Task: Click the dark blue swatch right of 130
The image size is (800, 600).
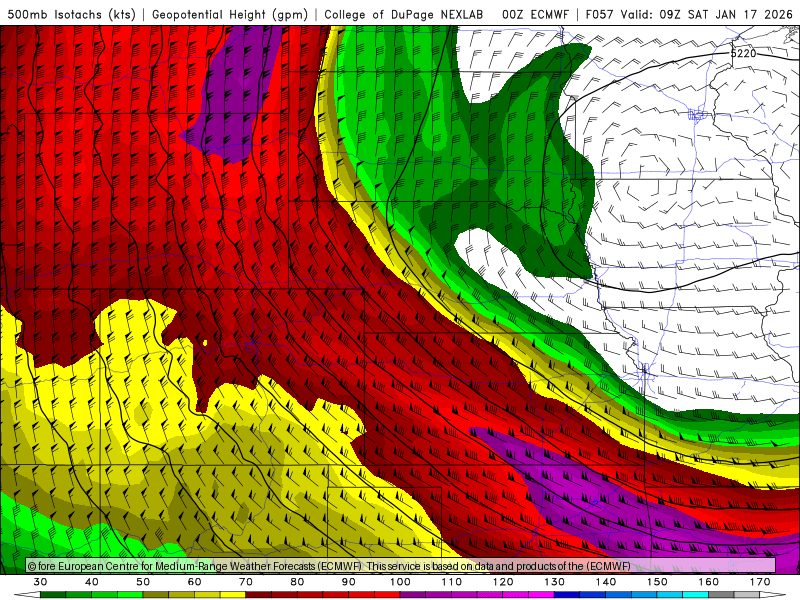Action: tap(567, 595)
